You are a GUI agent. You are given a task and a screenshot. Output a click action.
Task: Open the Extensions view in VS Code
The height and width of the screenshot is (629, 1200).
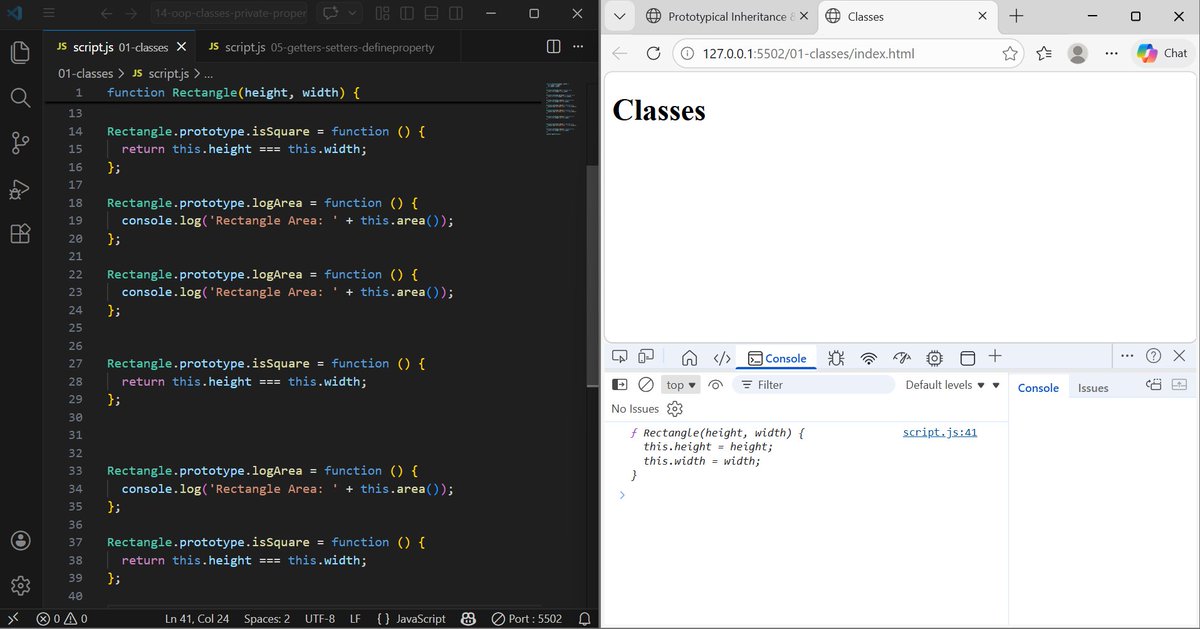(x=20, y=234)
